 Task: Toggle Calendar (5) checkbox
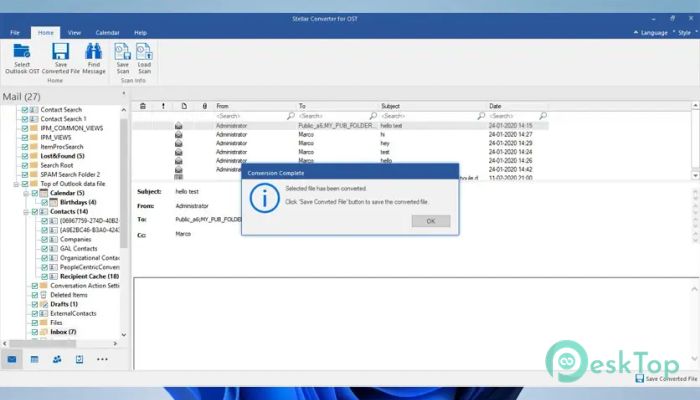tap(35, 193)
